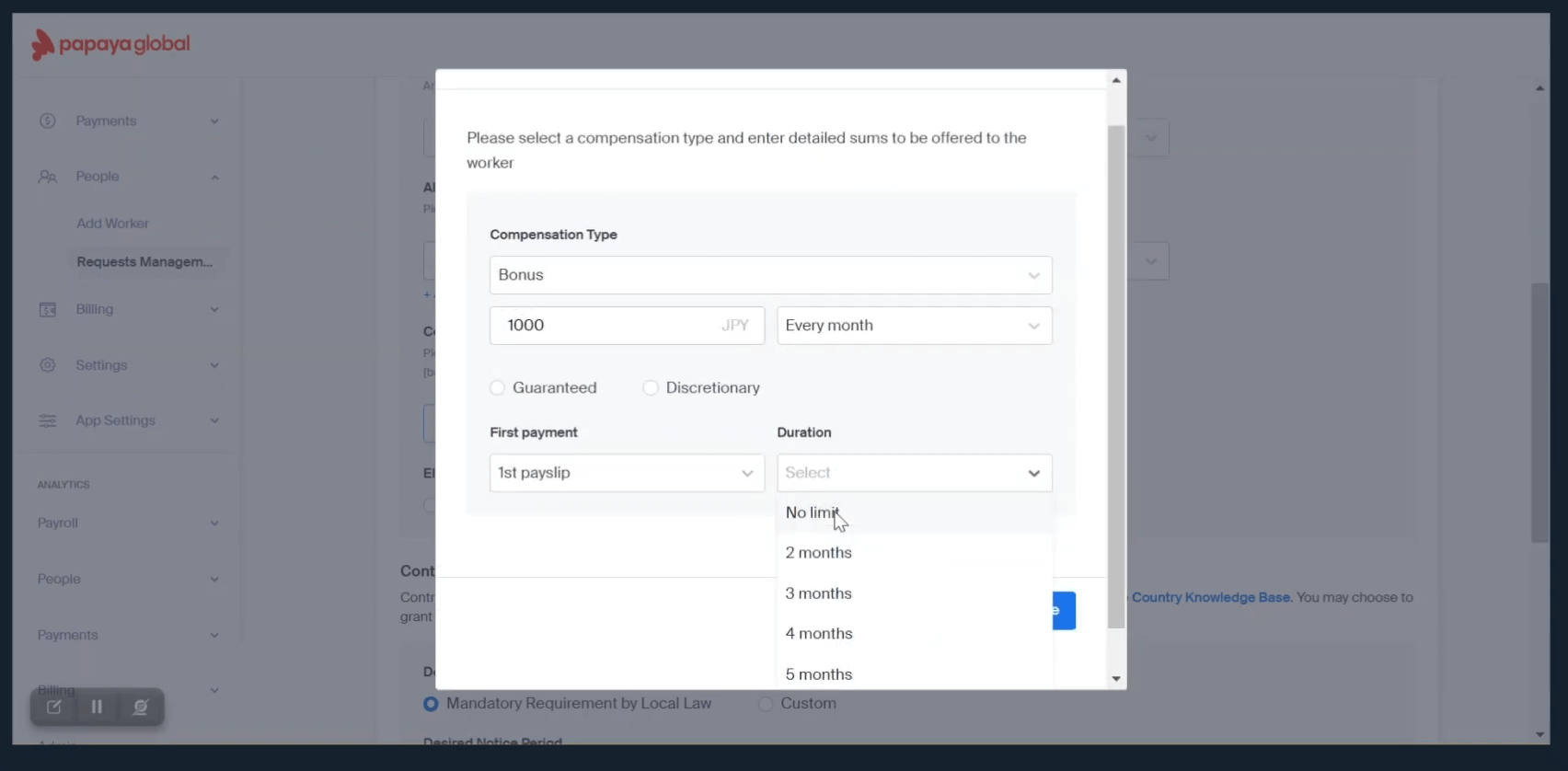The height and width of the screenshot is (771, 1568).
Task: Click the Billing icon in sidebar
Action: pos(48,309)
